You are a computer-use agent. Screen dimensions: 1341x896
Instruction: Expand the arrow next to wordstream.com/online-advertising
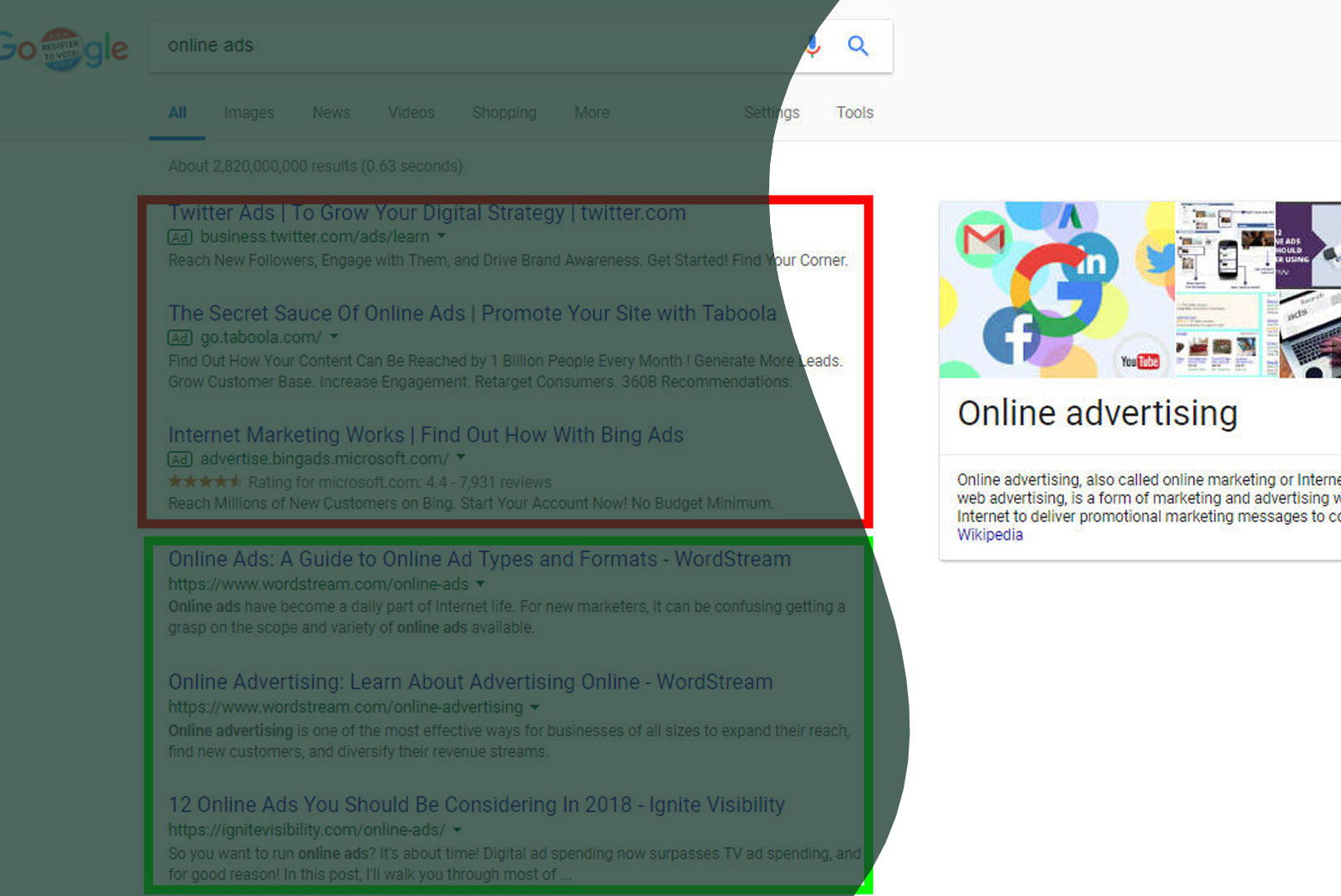[534, 708]
